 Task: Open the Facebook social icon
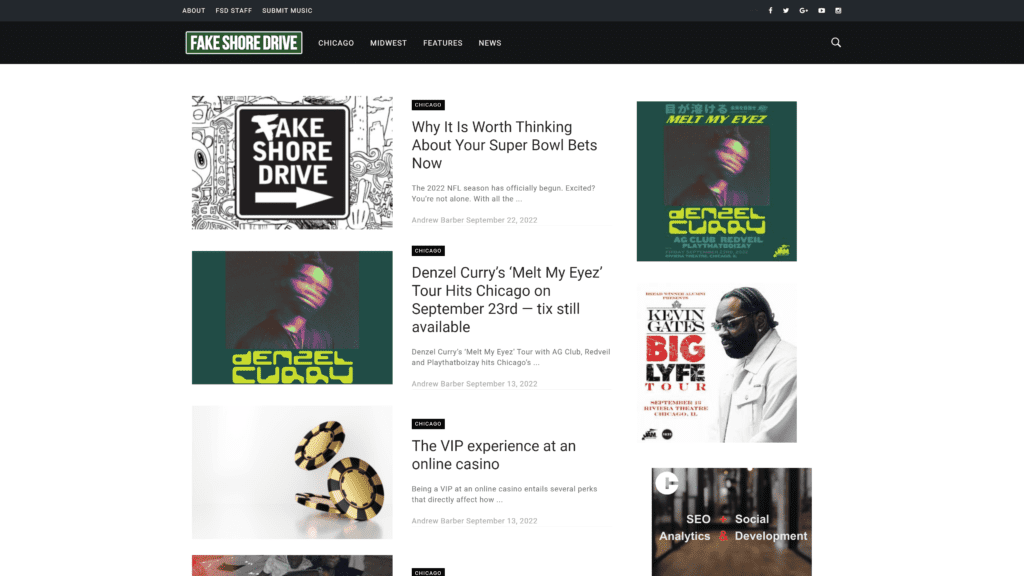770,10
